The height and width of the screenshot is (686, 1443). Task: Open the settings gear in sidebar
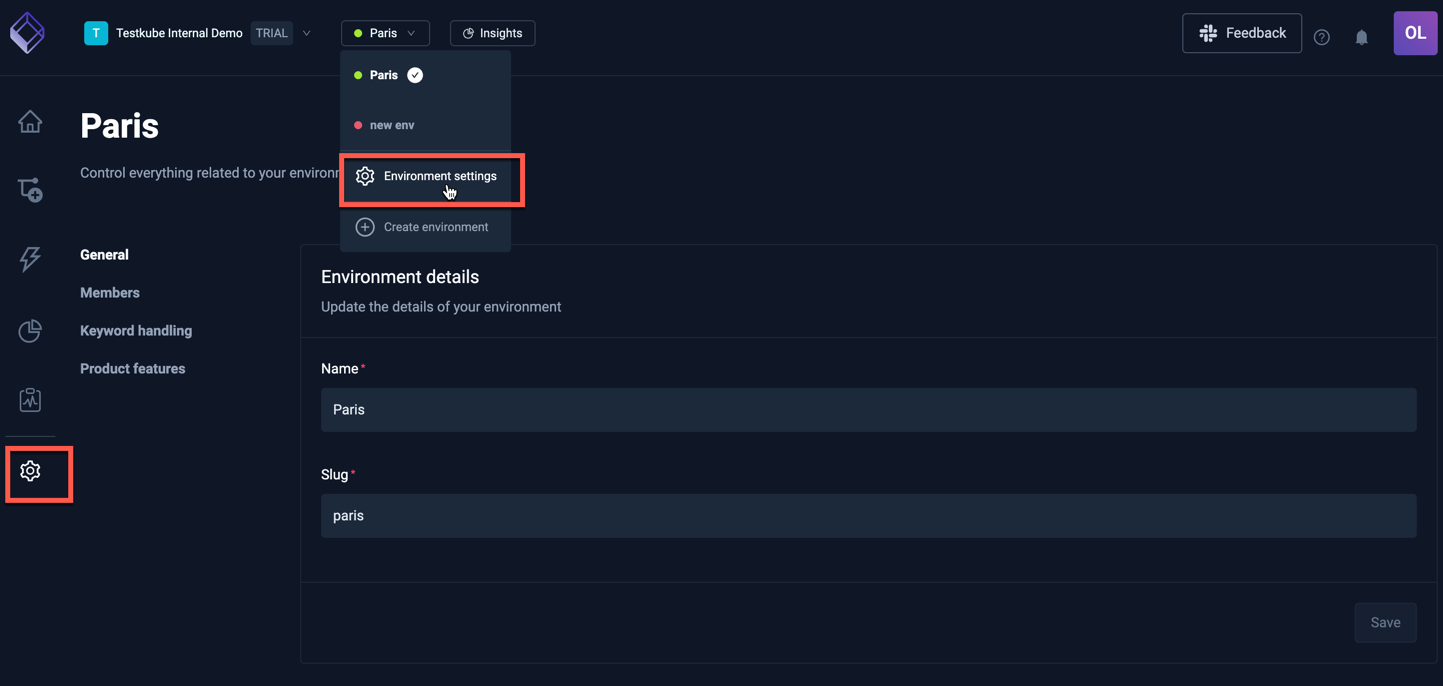click(30, 471)
